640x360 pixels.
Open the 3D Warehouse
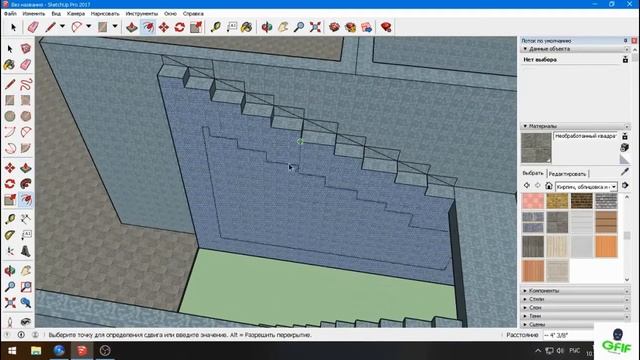(334, 27)
